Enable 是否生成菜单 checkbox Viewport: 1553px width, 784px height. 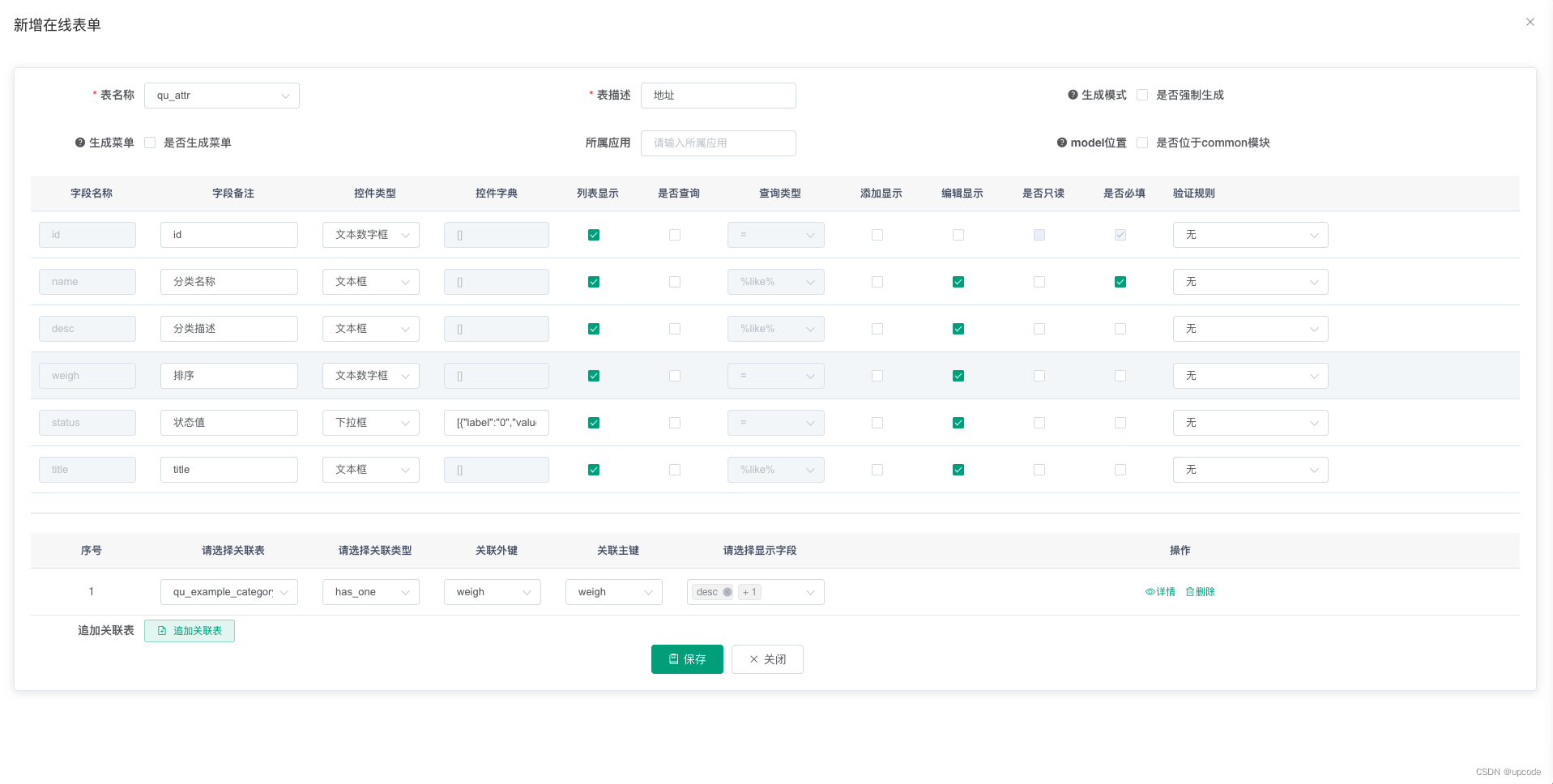(150, 143)
